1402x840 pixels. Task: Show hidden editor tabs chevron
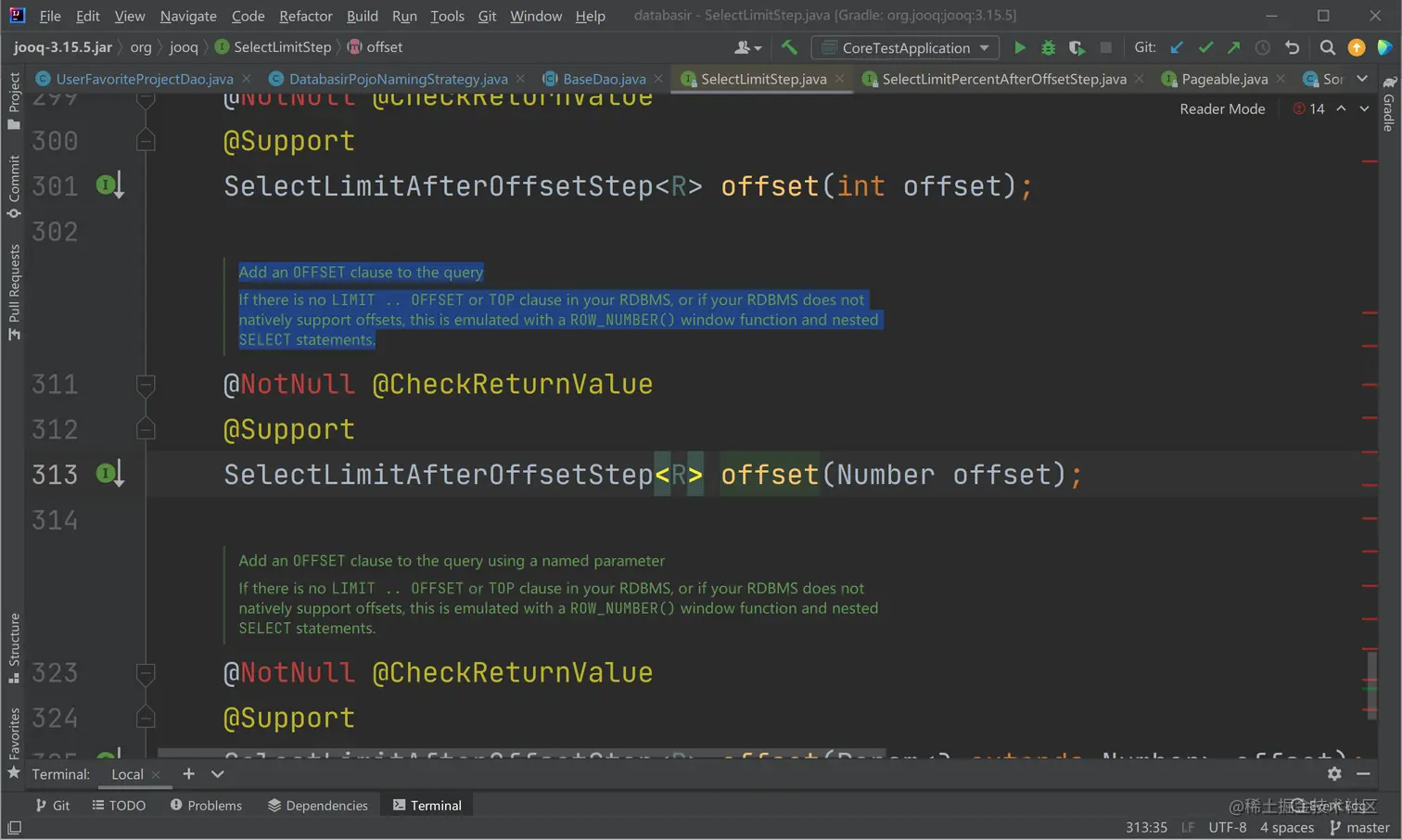[x=1362, y=79]
